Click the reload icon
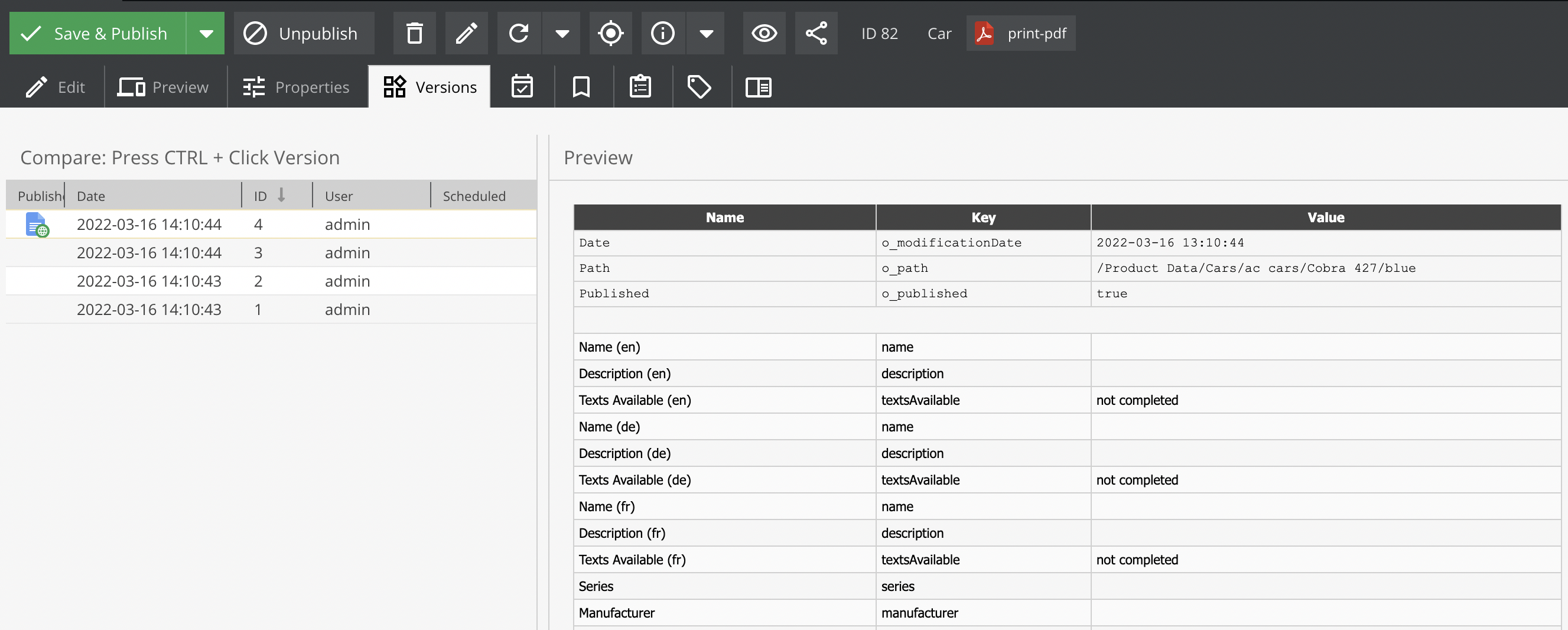The image size is (1568, 630). coord(519,34)
